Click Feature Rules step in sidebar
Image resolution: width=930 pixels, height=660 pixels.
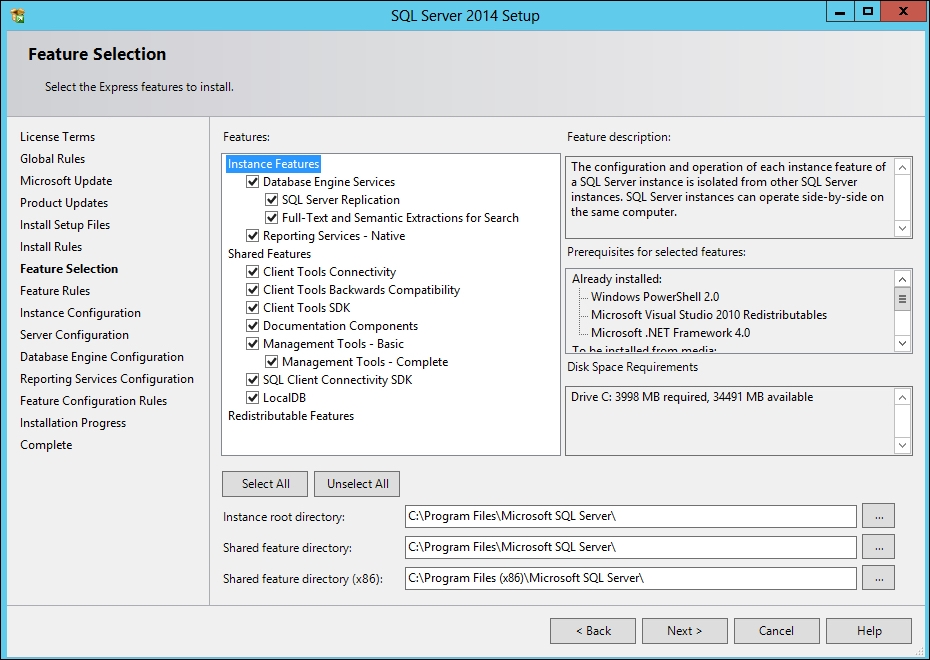pyautogui.click(x=55, y=291)
